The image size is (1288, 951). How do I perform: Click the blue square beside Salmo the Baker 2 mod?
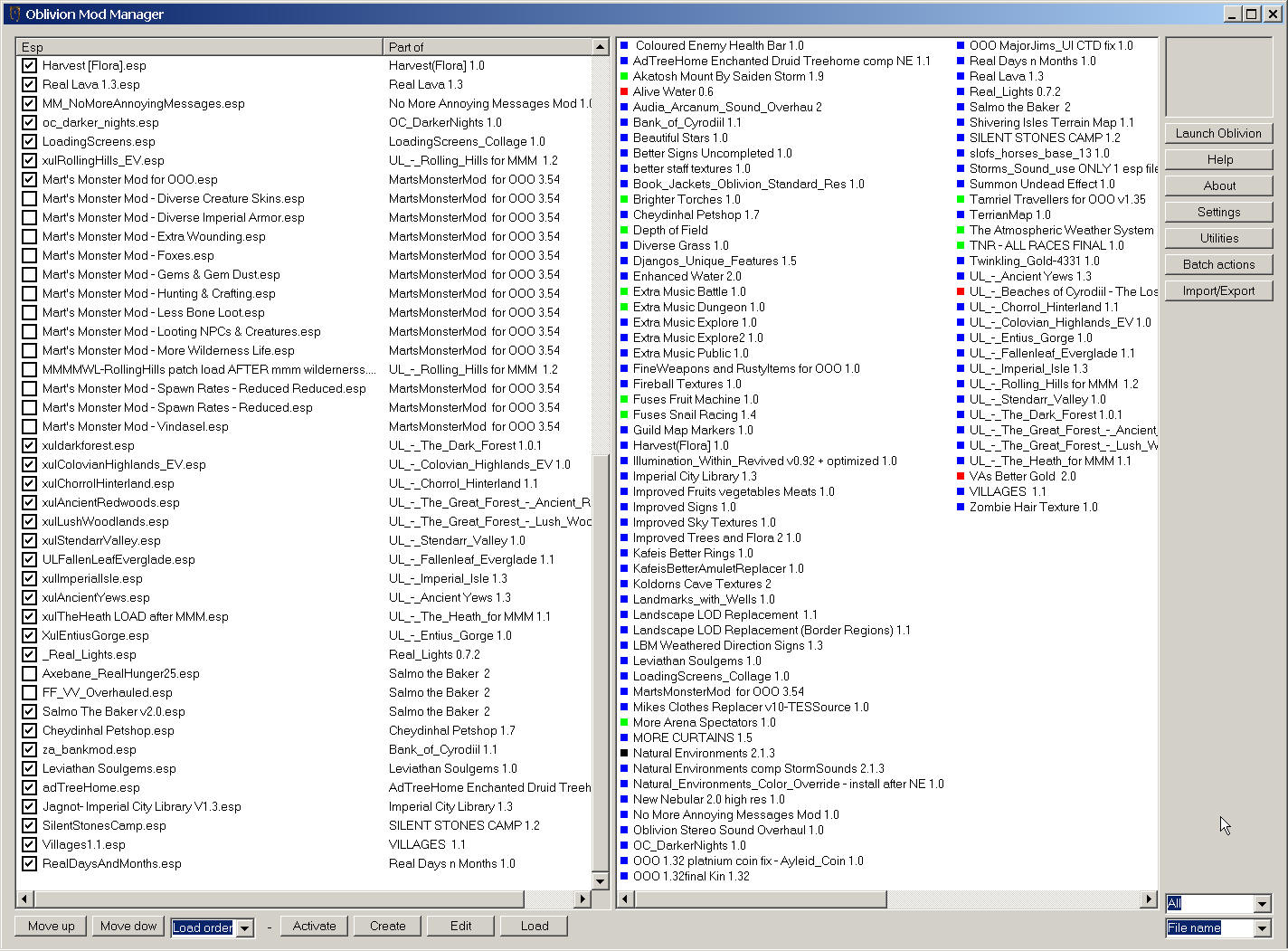(x=961, y=107)
